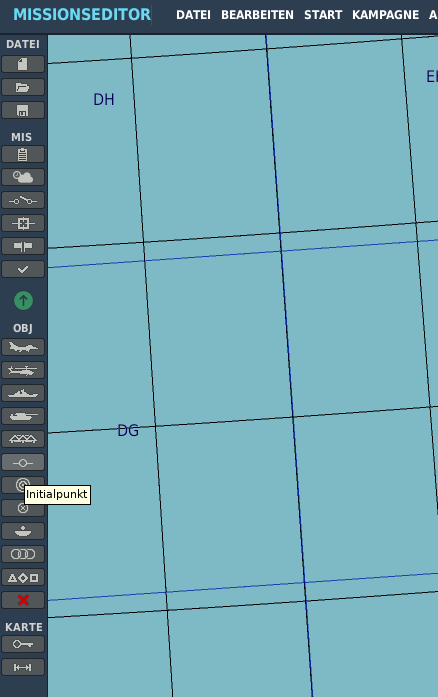The image size is (438, 697).
Task: Select the trigger zone overlapping circles tool
Action: pyautogui.click(x=23, y=554)
